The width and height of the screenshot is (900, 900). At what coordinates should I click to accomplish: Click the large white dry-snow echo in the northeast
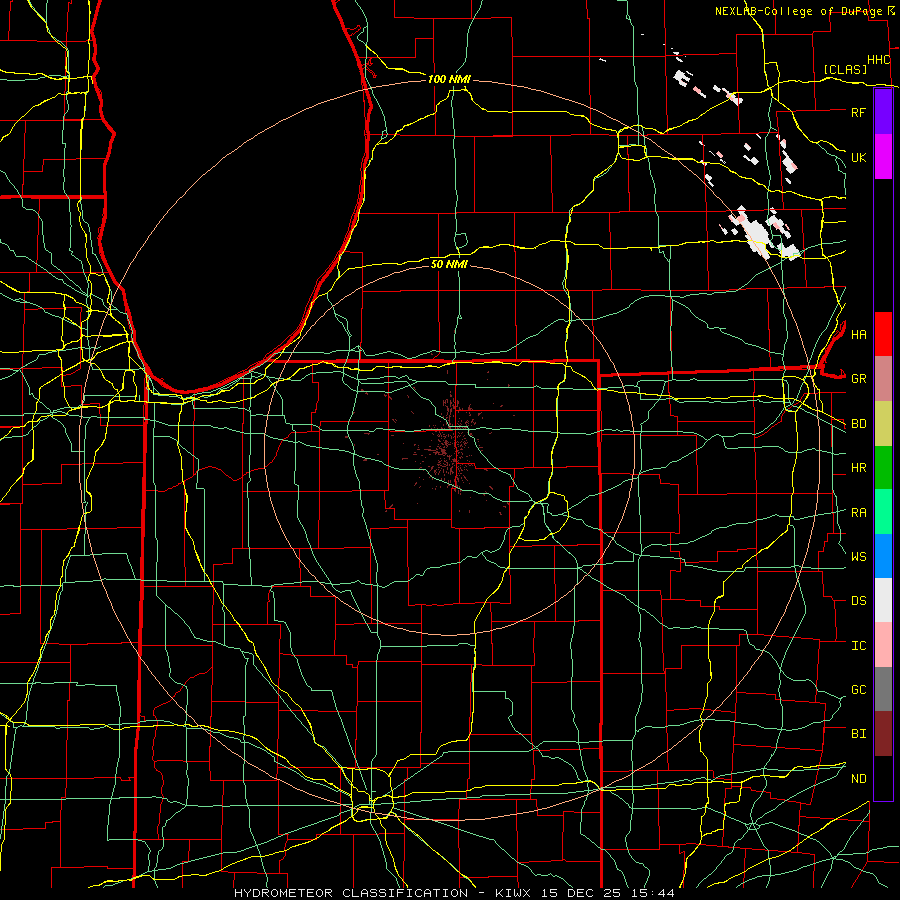[x=757, y=232]
